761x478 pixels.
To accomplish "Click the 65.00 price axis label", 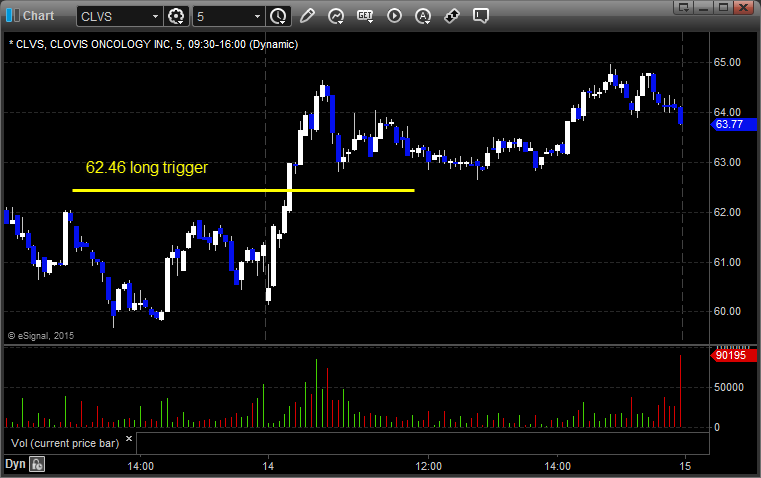I will (727, 63).
